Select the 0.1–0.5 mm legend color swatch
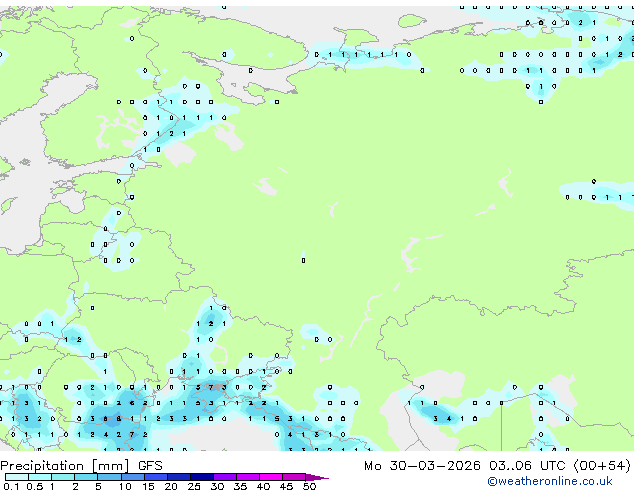 [x=17, y=477]
